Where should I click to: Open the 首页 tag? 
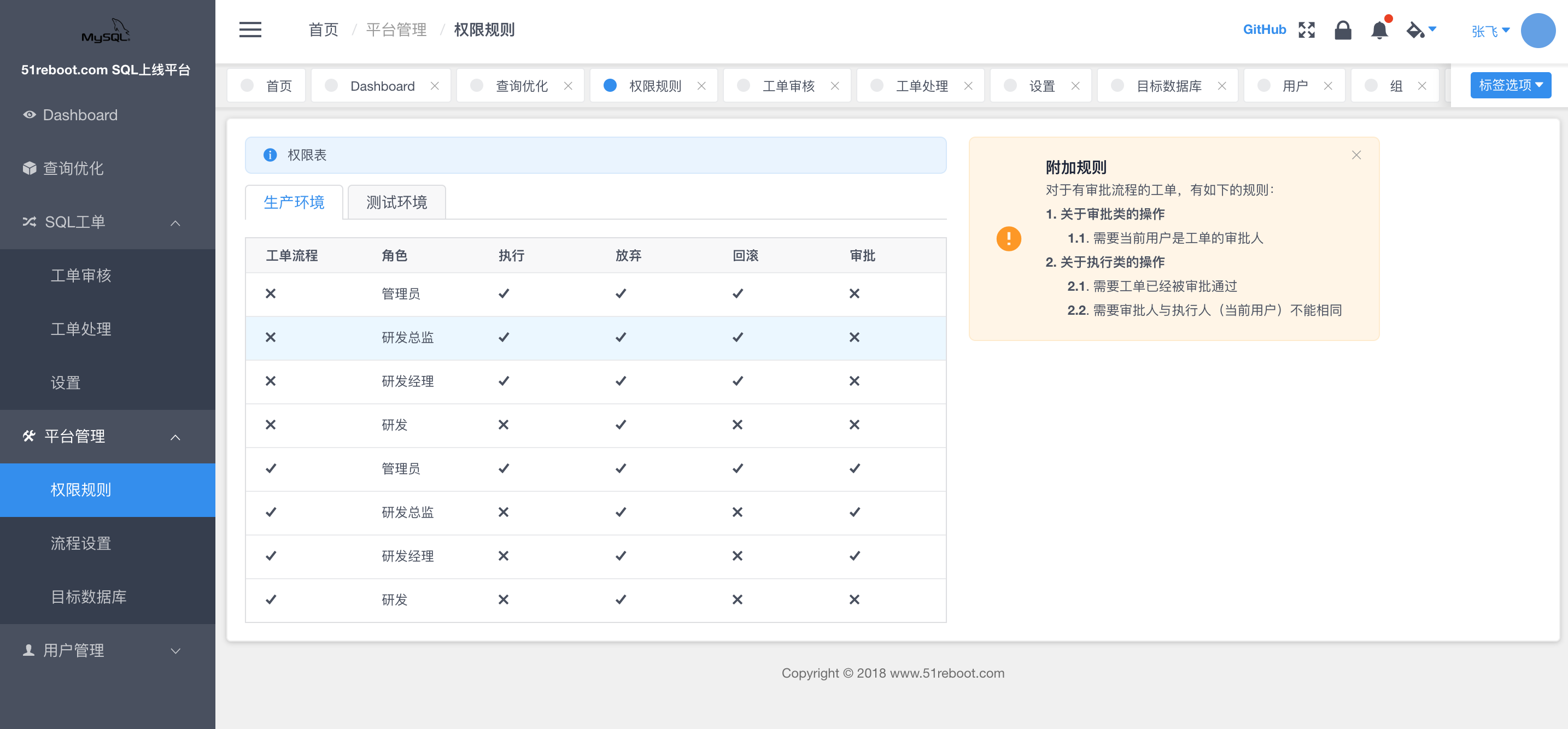267,86
